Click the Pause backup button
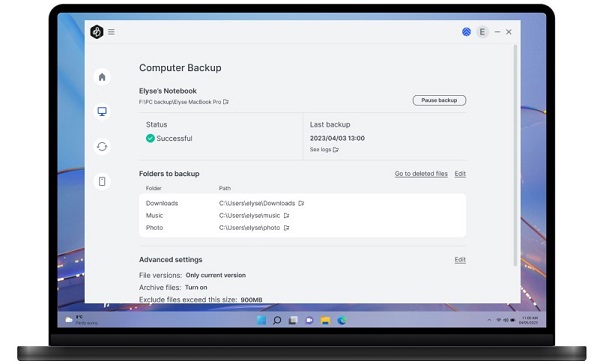The height and width of the screenshot is (364, 600). coord(439,100)
